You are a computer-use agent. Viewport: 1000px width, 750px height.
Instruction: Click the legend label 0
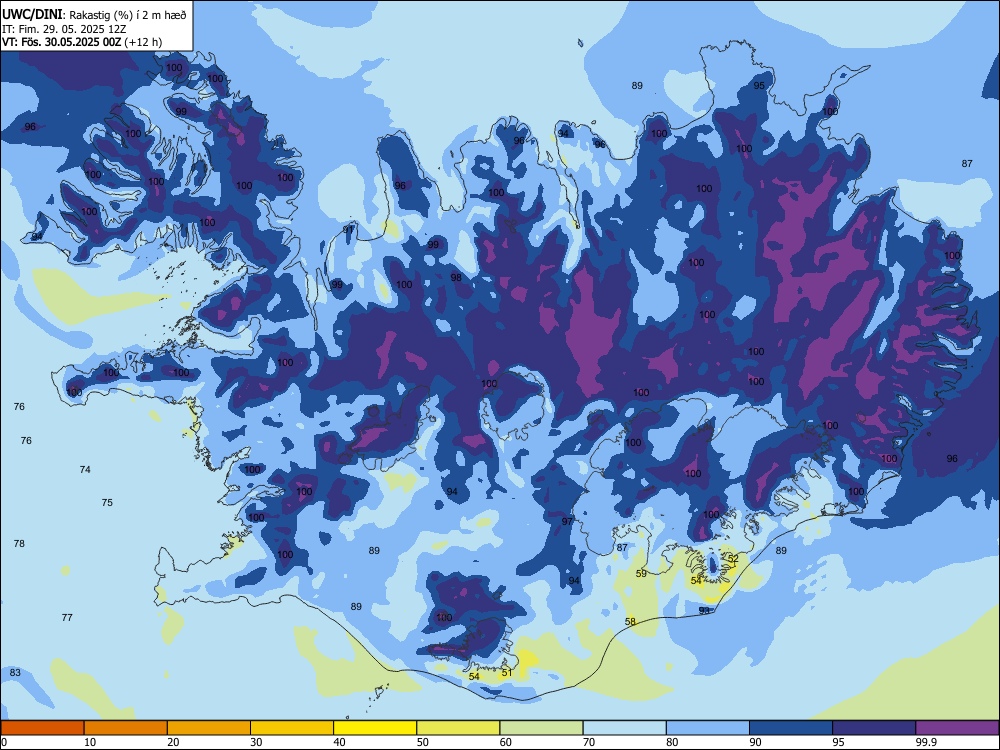point(4,742)
